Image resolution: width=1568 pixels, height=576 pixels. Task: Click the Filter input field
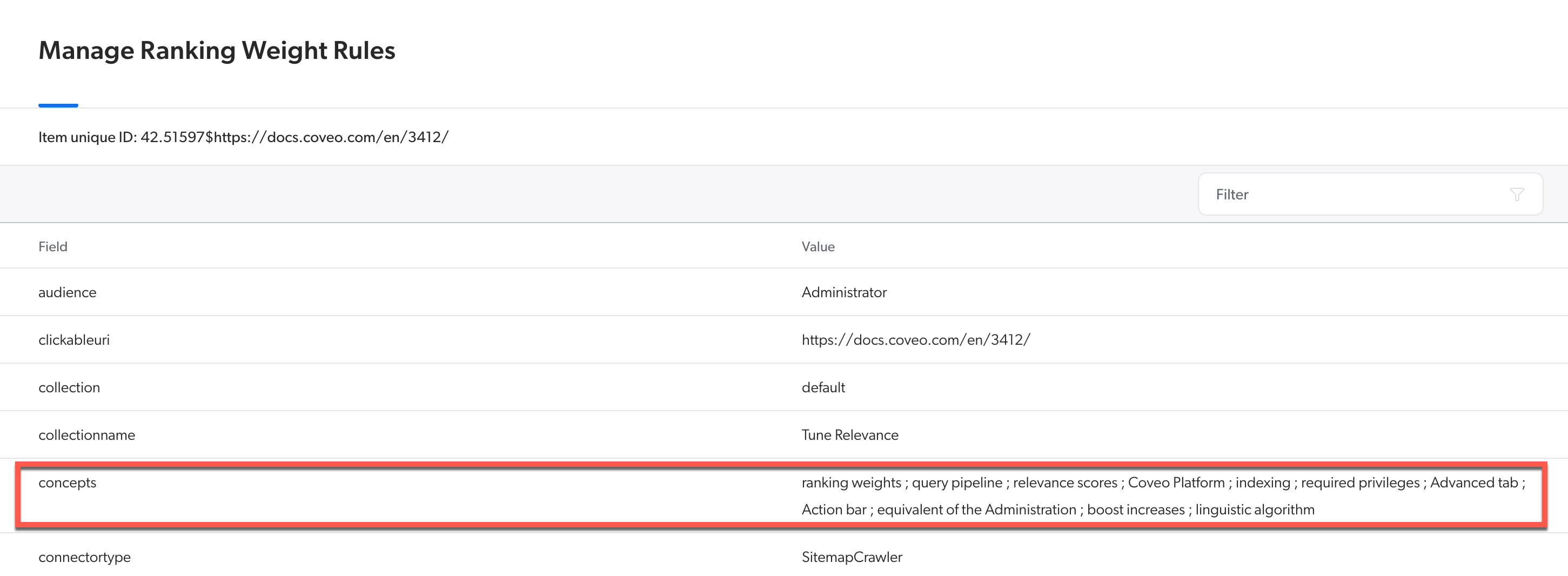click(x=1370, y=194)
